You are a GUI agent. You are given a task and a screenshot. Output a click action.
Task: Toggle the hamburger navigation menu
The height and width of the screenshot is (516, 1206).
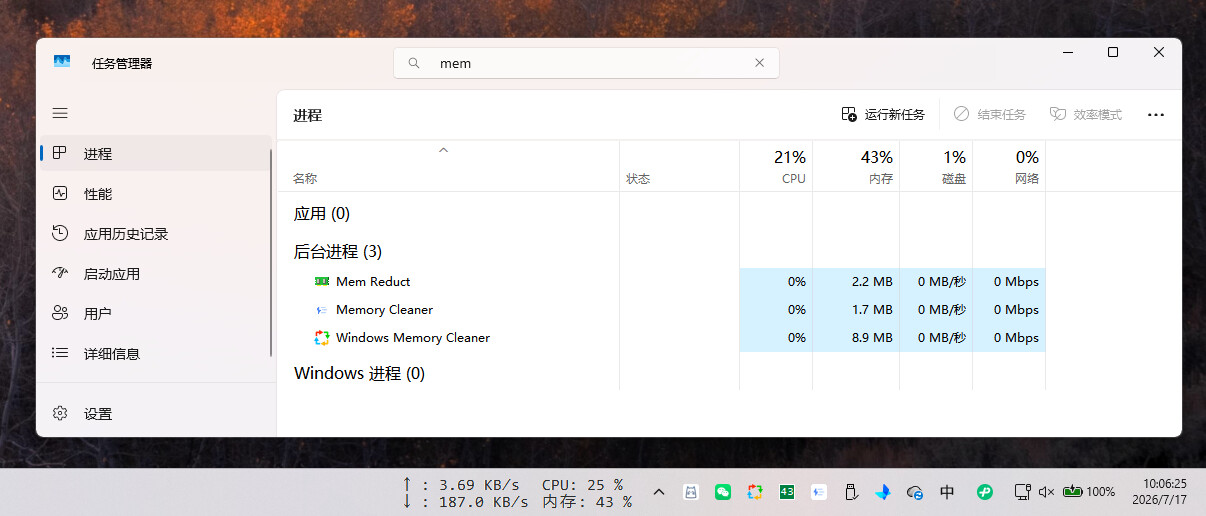click(x=60, y=114)
